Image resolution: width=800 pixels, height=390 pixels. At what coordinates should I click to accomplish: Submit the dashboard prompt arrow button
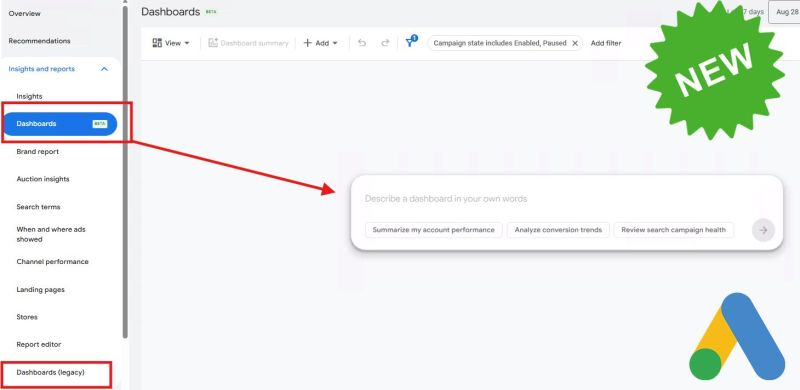(x=763, y=230)
